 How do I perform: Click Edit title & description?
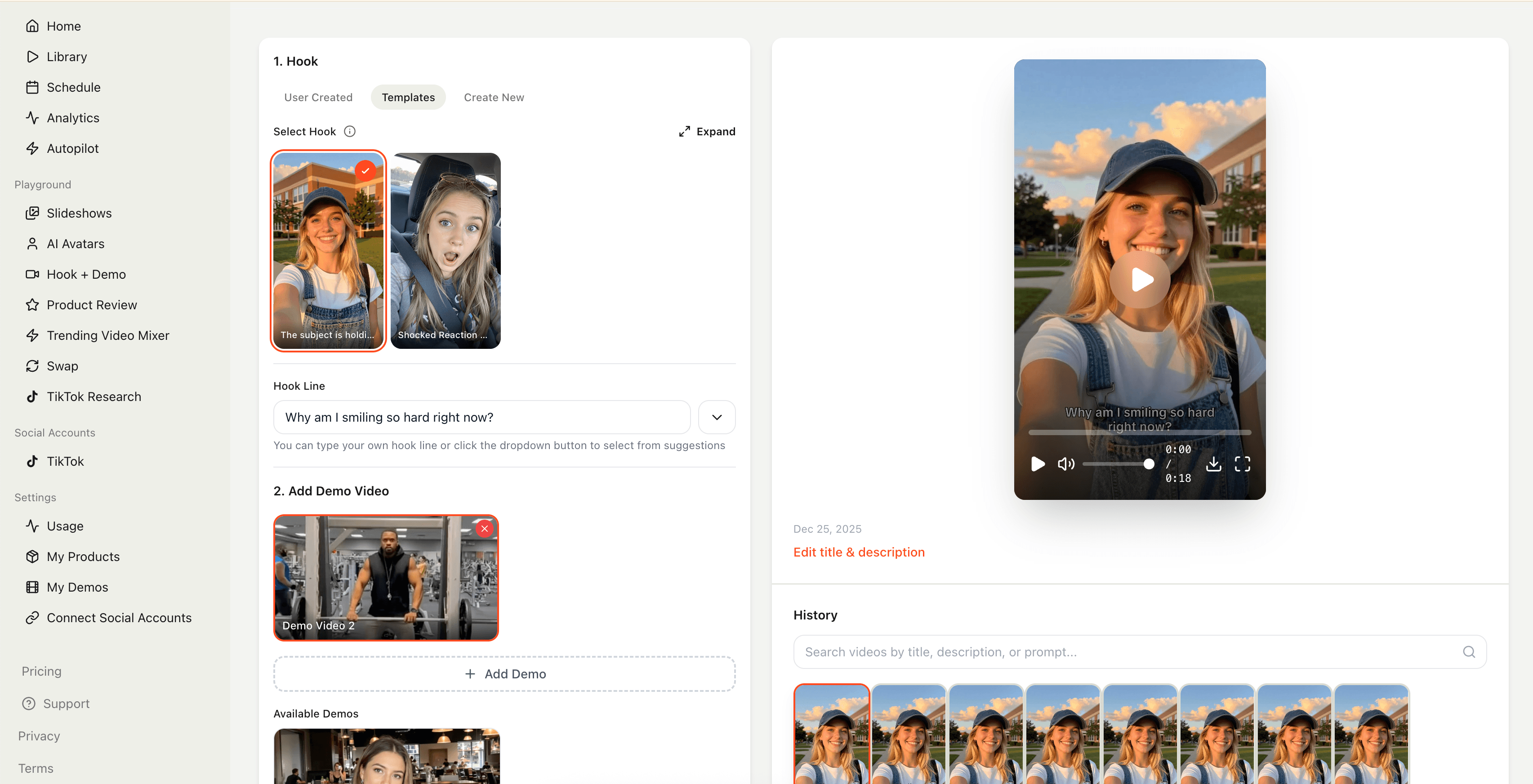pyautogui.click(x=858, y=552)
